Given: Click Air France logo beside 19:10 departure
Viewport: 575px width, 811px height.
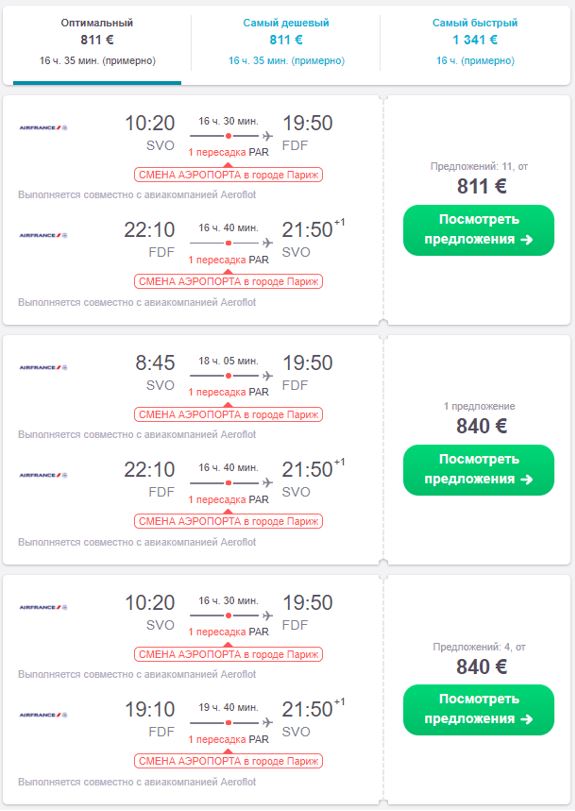Looking at the screenshot, I should coord(43,715).
